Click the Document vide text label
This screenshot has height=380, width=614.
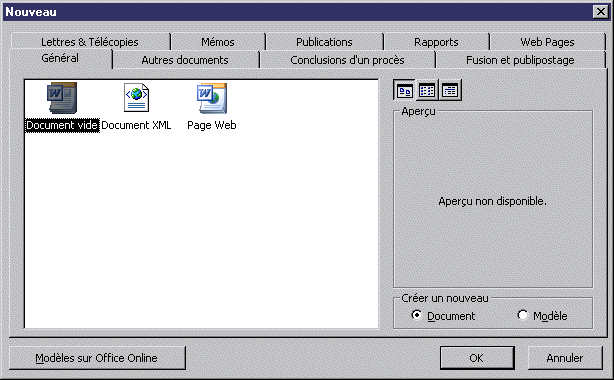pos(62,125)
